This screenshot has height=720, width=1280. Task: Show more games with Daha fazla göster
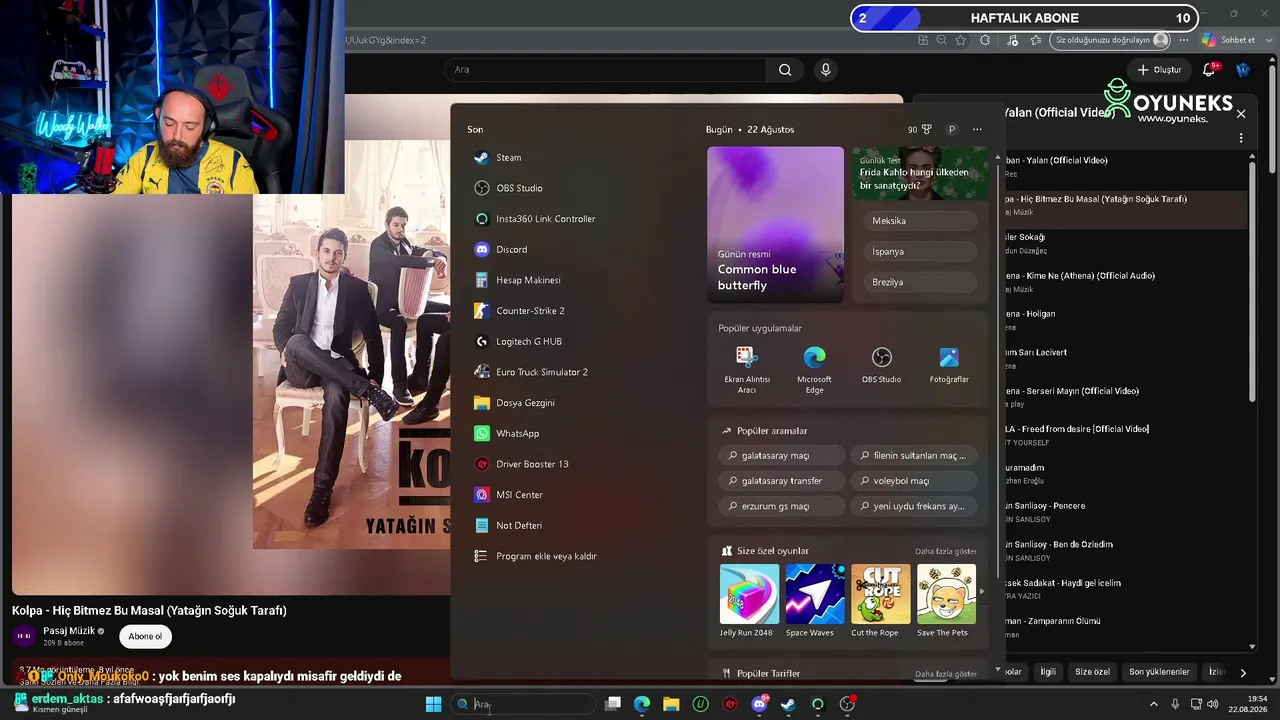(x=946, y=551)
